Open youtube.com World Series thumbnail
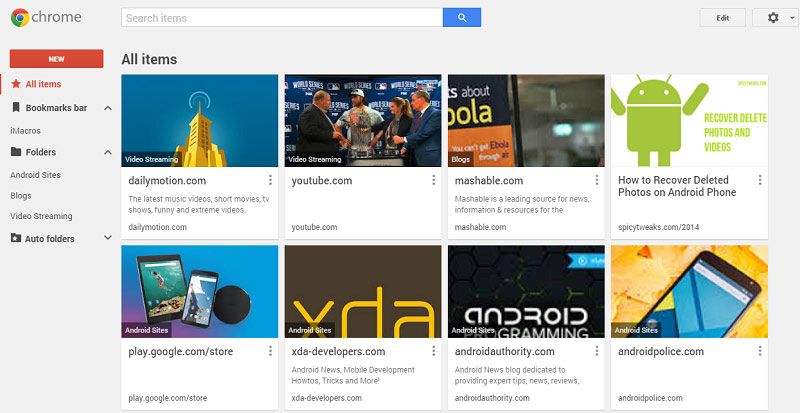800x413 pixels. [363, 120]
